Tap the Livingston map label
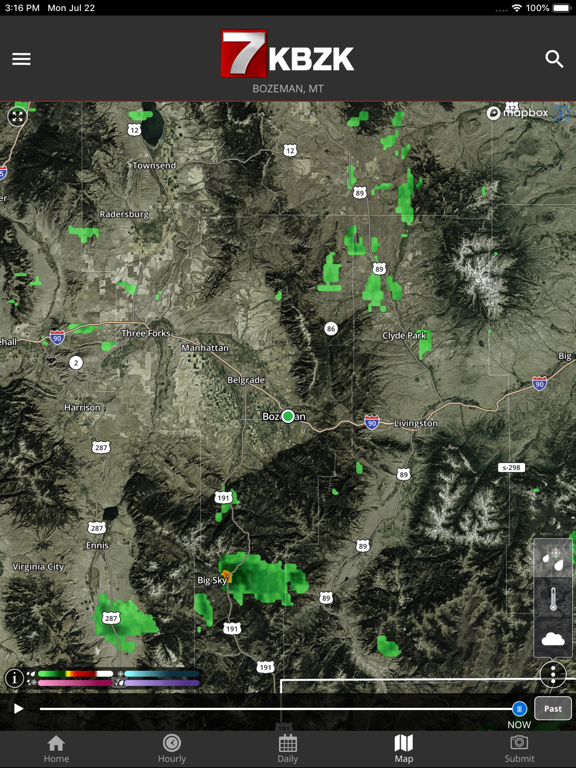 pos(416,423)
